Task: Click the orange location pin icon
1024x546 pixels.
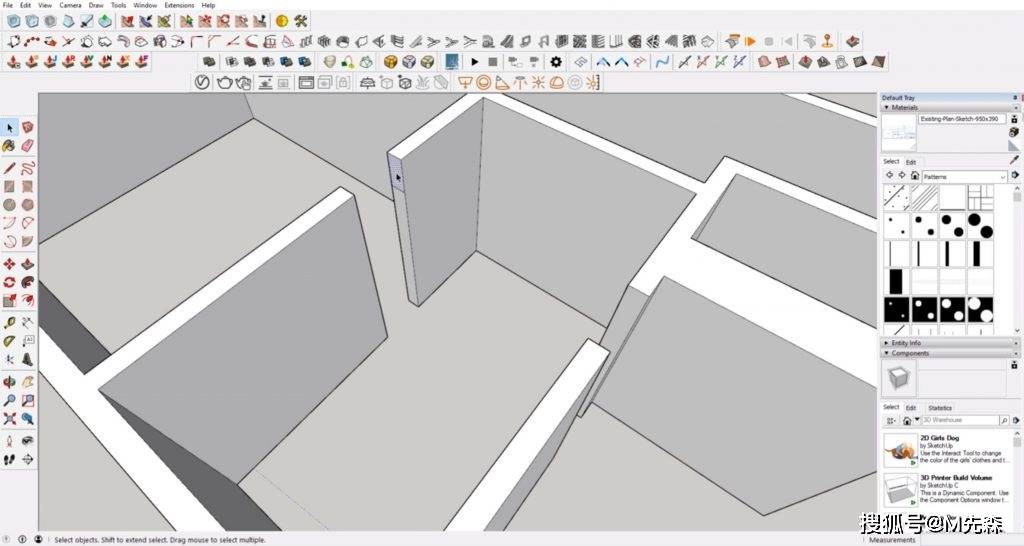Action: [x=827, y=41]
